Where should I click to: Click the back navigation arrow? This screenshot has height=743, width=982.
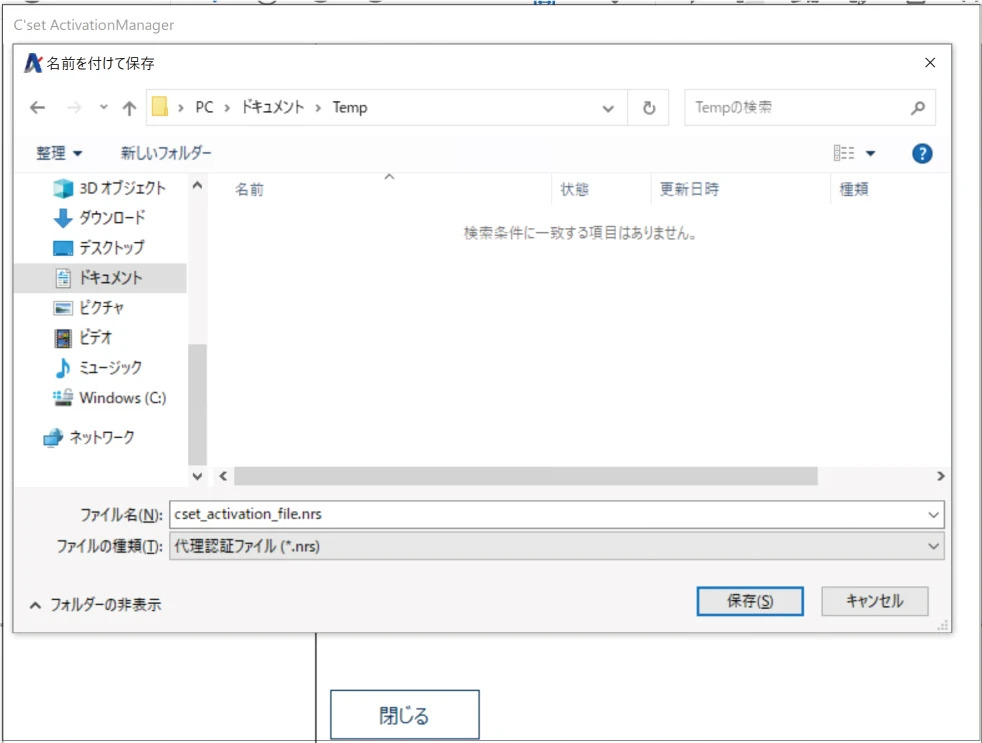(38, 108)
